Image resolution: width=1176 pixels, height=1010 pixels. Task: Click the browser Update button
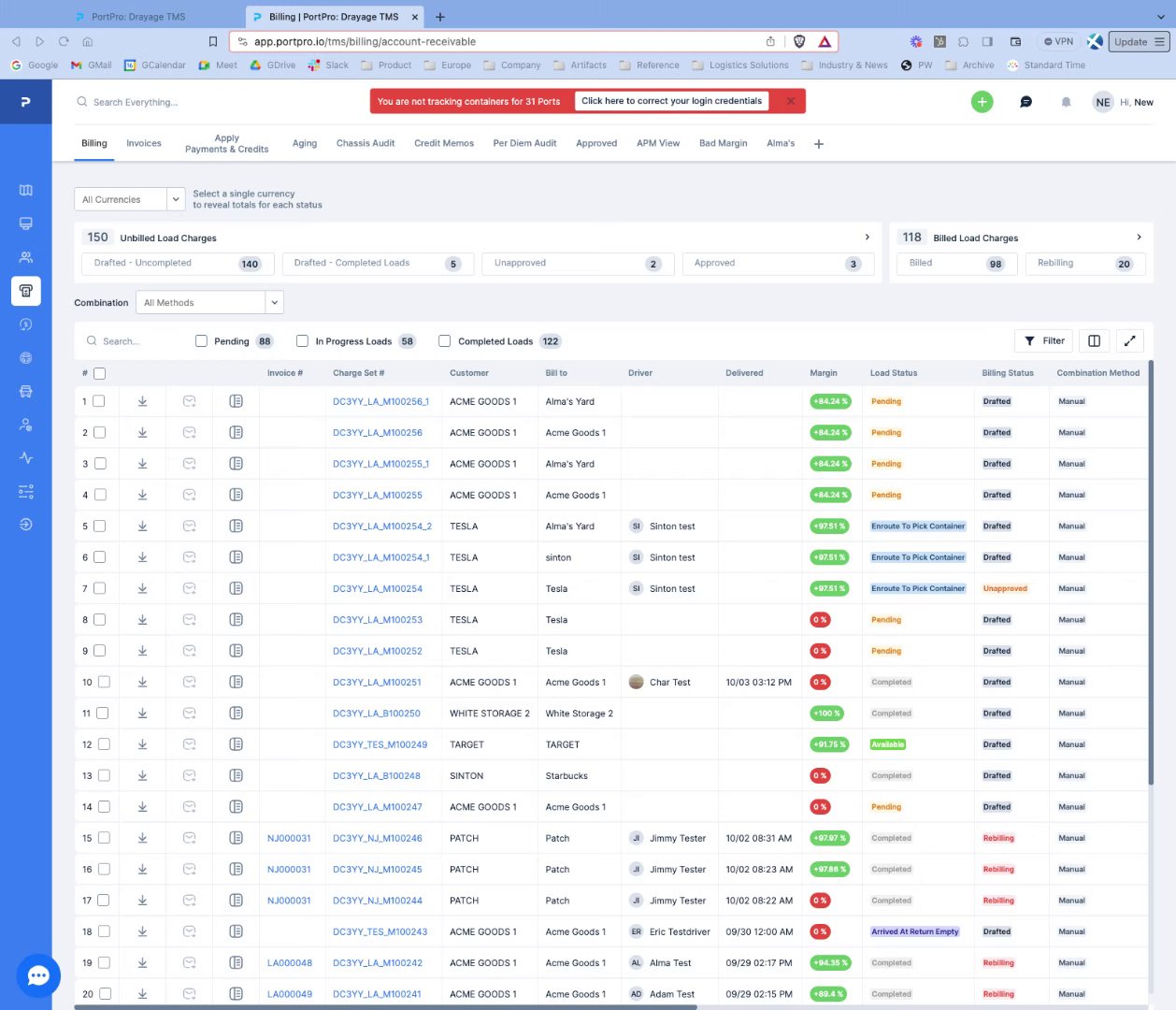pos(1139,41)
